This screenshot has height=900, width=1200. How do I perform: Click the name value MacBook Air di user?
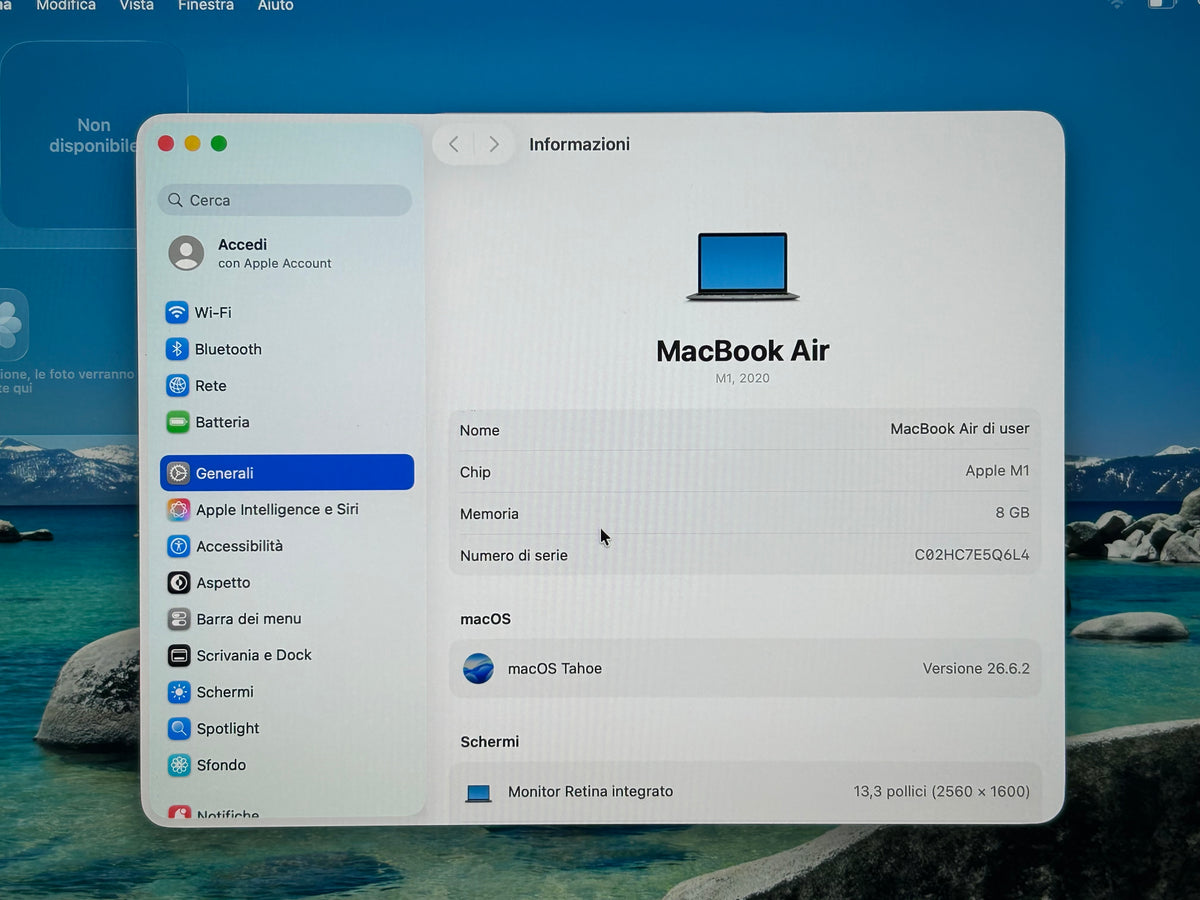[x=960, y=429]
